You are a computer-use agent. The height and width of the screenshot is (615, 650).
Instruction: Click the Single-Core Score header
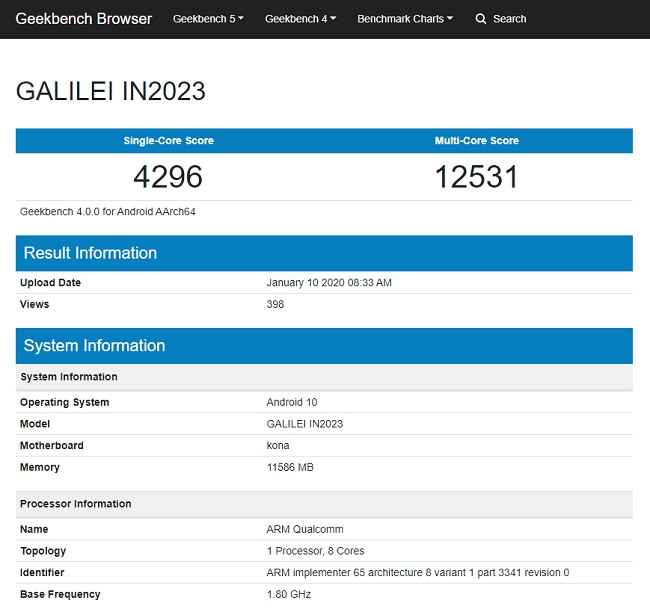[169, 140]
